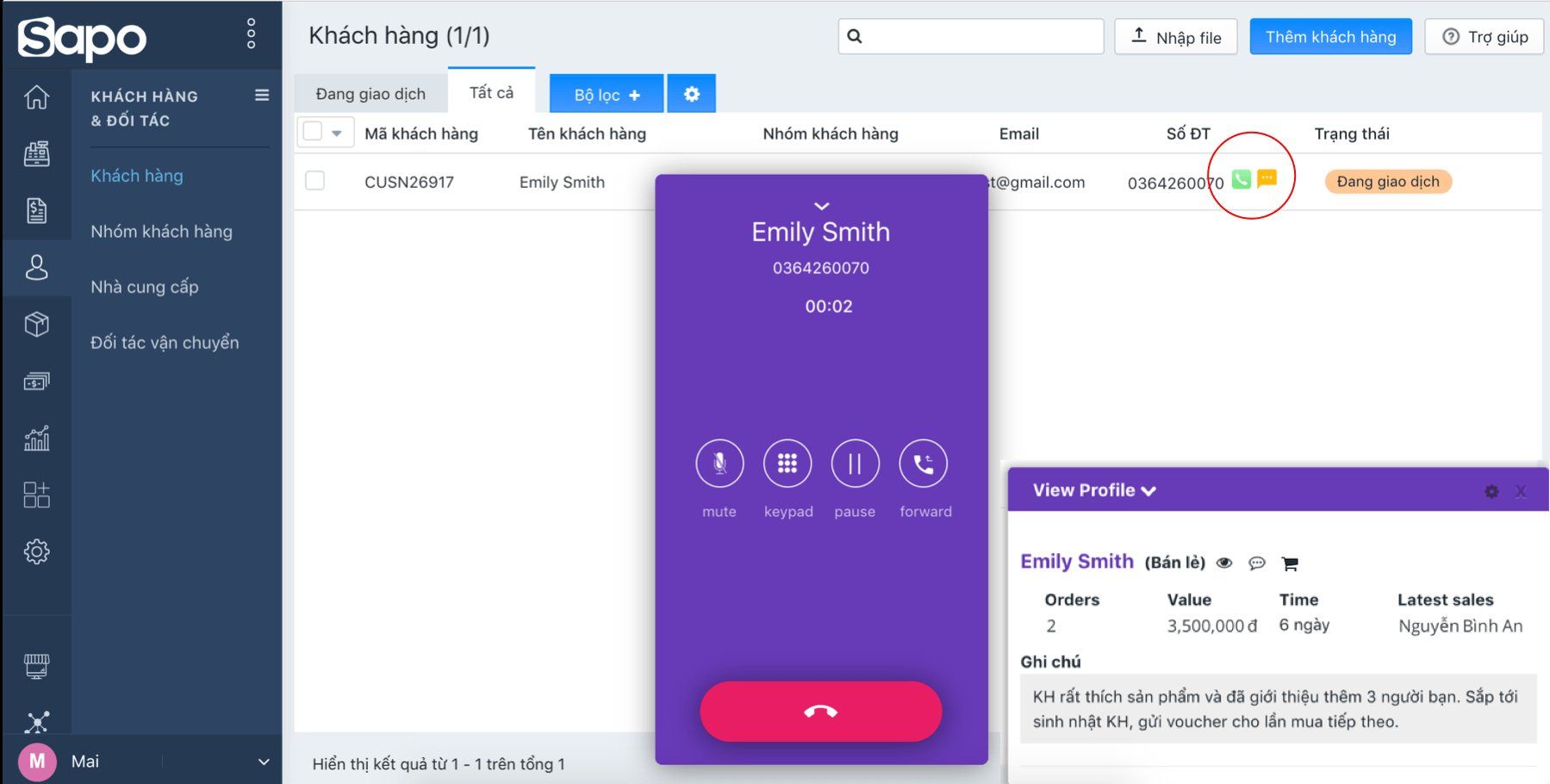
Task: Switch to the Đang giao dịch tab
Action: click(370, 94)
